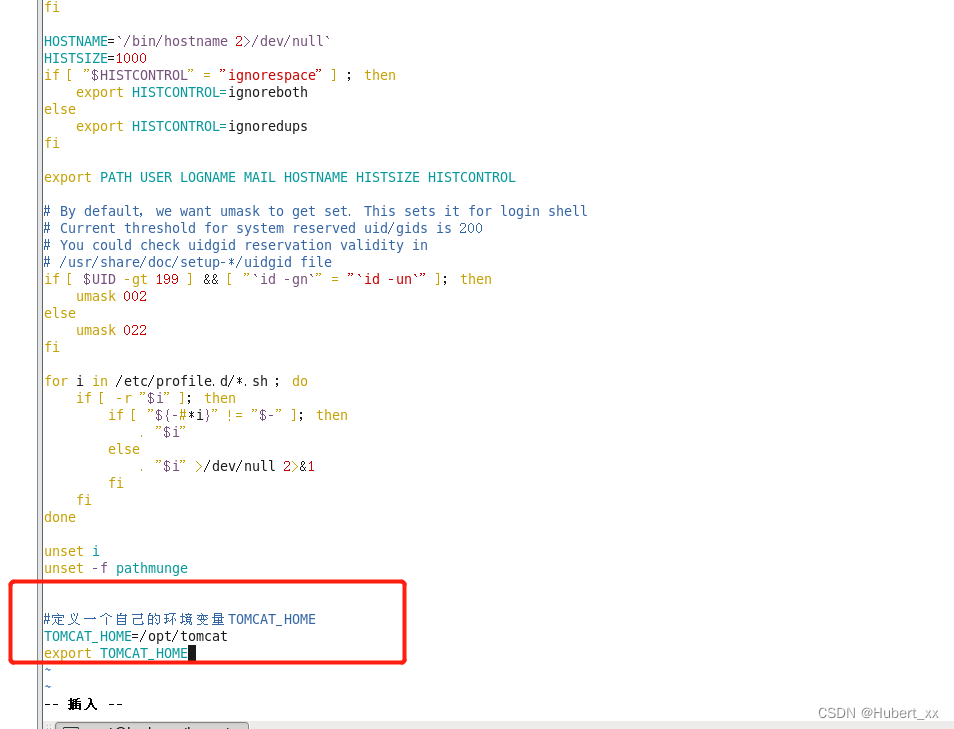Click the "-- 插入 --" insert mode status
The height and width of the screenshot is (729, 954).
coord(83,706)
